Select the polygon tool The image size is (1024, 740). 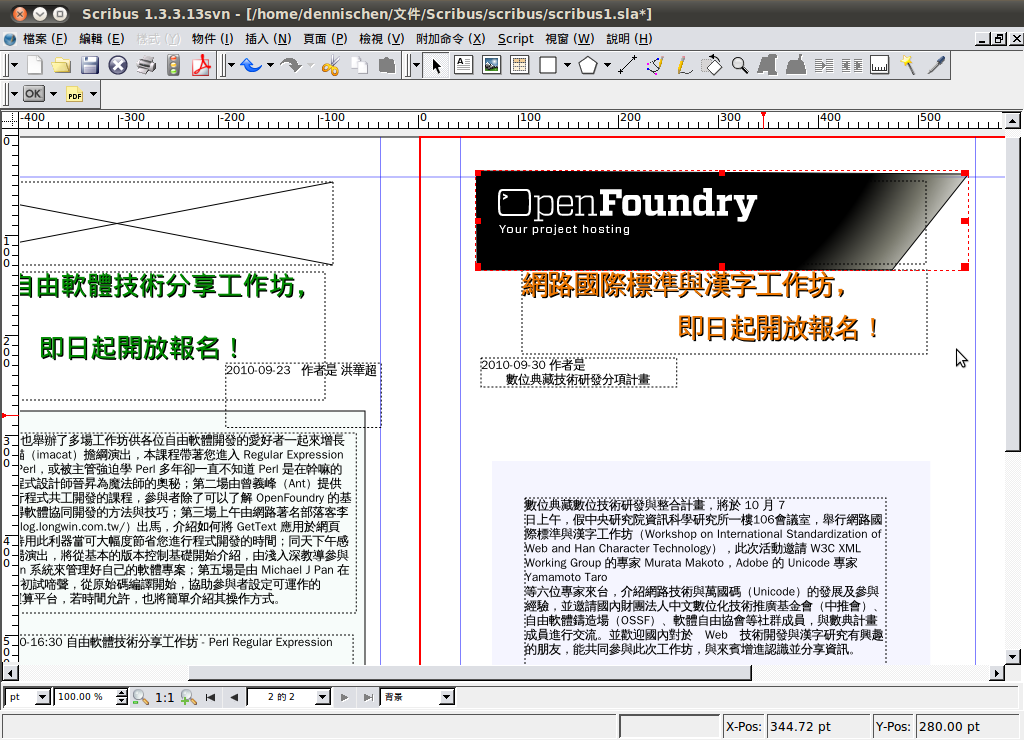pyautogui.click(x=588, y=65)
